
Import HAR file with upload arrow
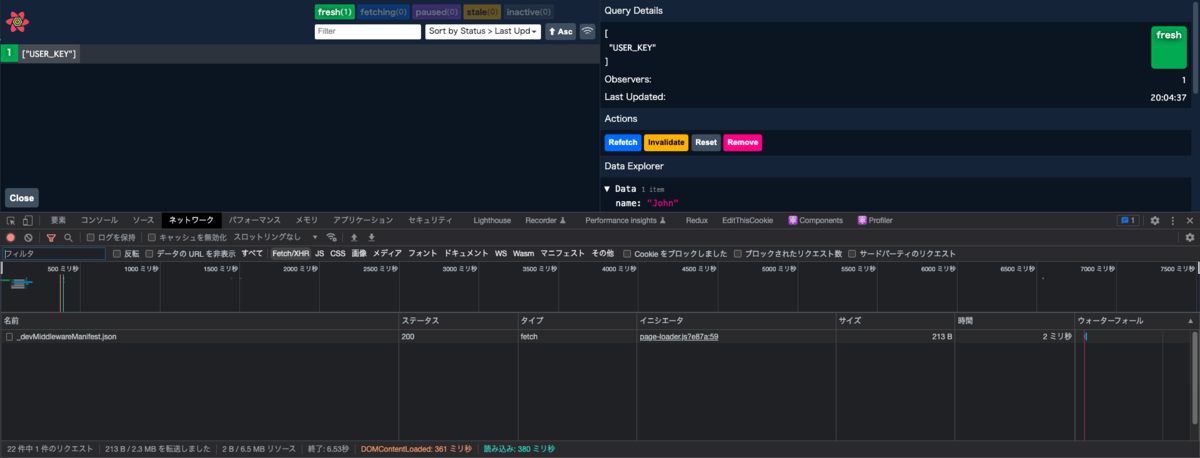(353, 238)
